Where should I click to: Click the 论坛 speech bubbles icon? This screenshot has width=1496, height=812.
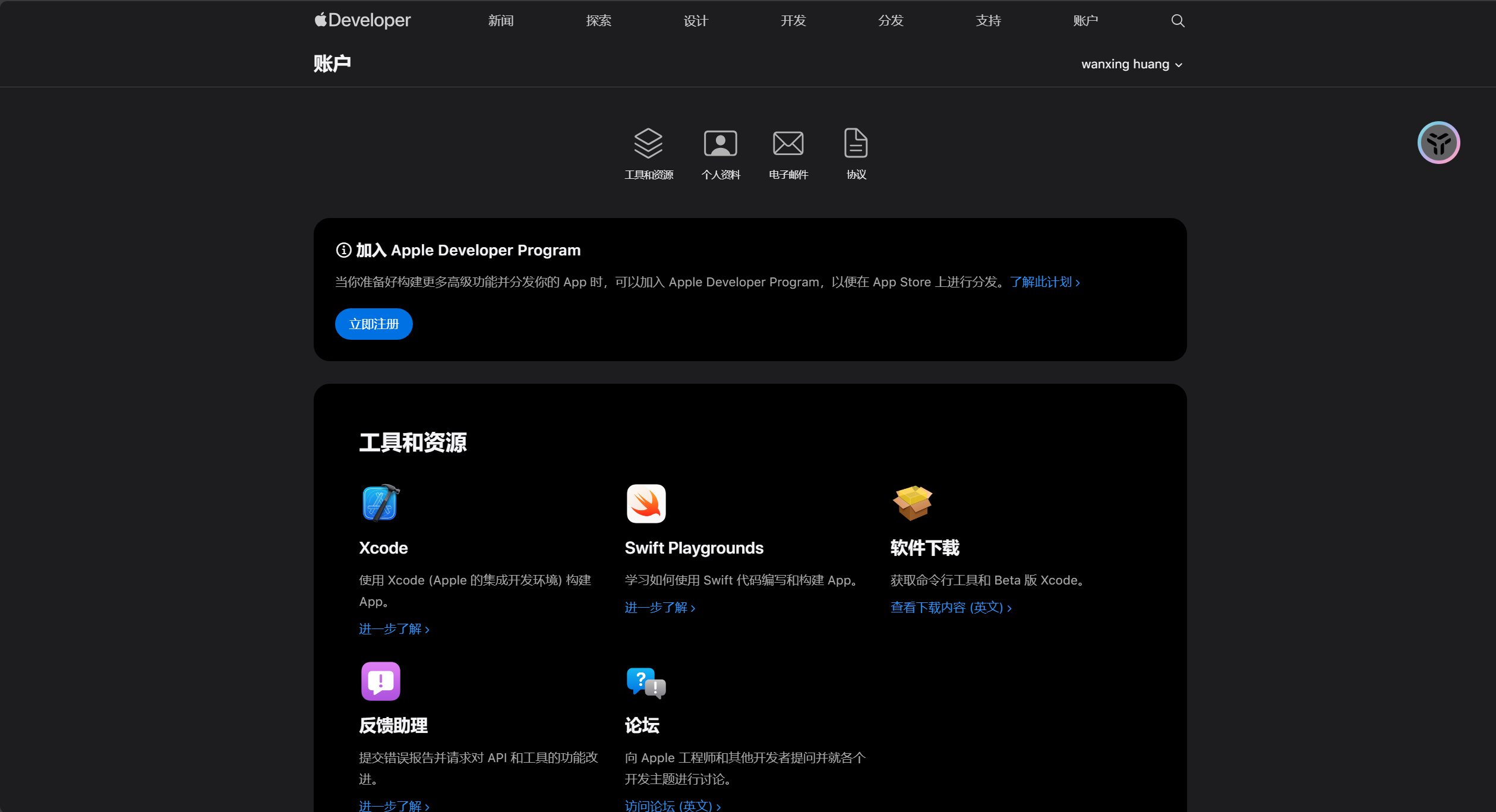pyautogui.click(x=646, y=682)
